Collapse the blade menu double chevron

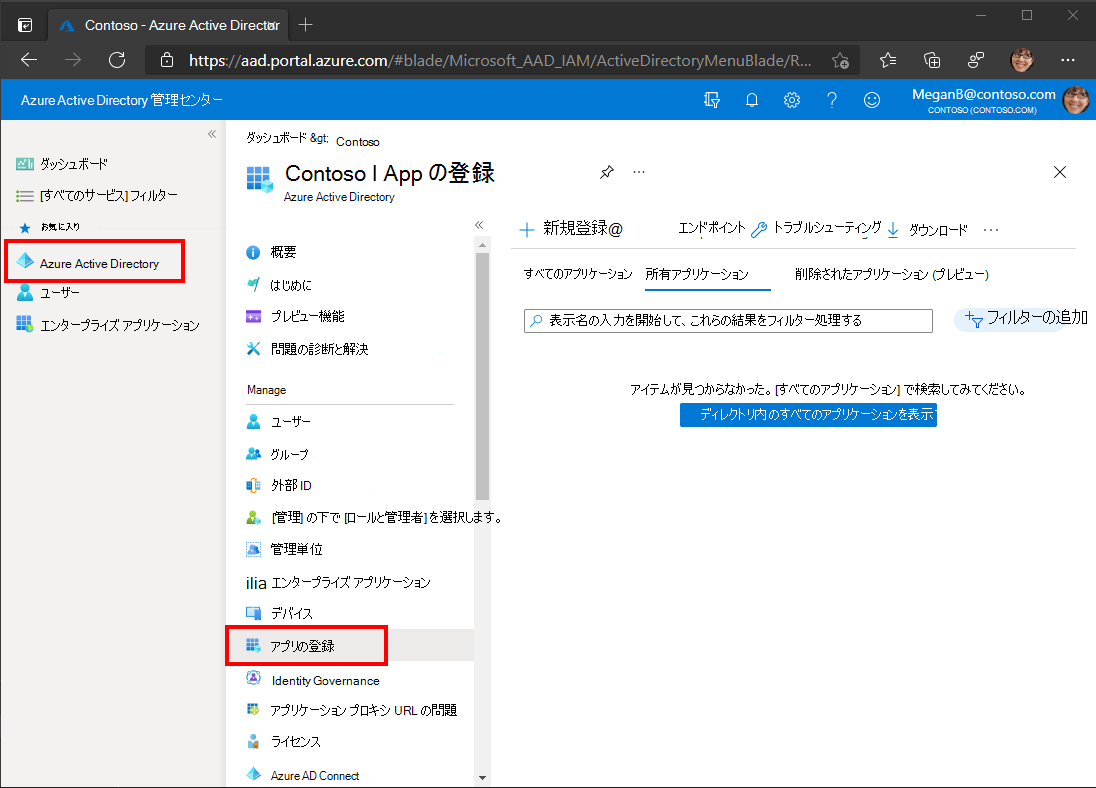click(x=479, y=225)
